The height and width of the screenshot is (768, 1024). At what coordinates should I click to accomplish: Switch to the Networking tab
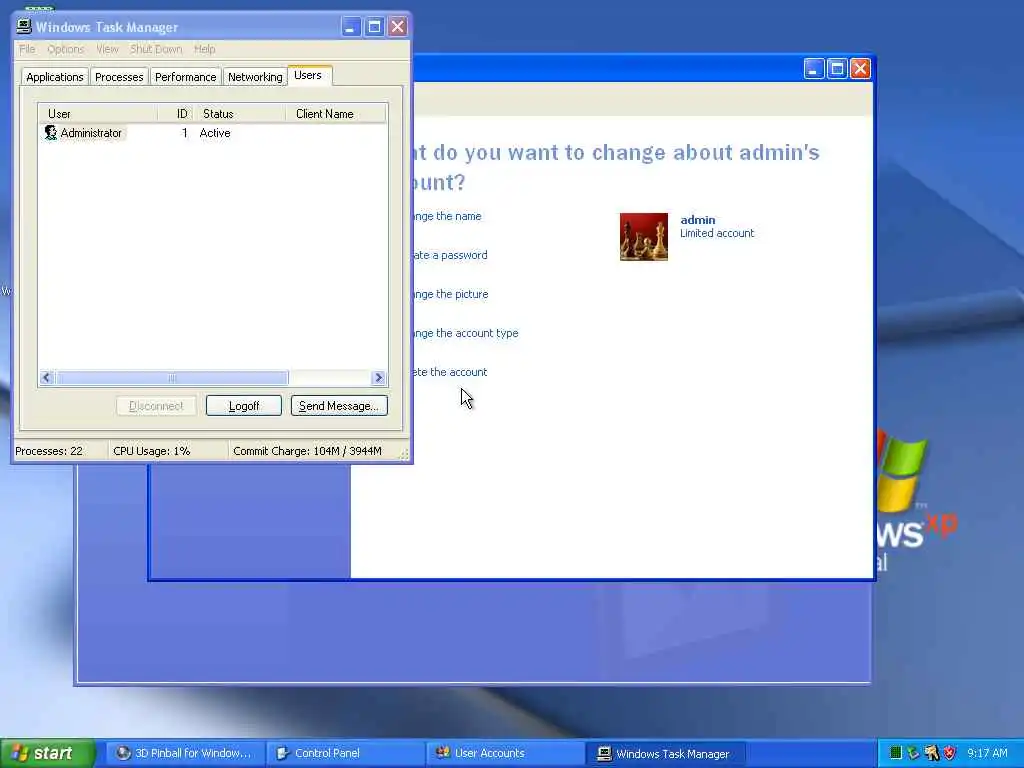pos(255,77)
